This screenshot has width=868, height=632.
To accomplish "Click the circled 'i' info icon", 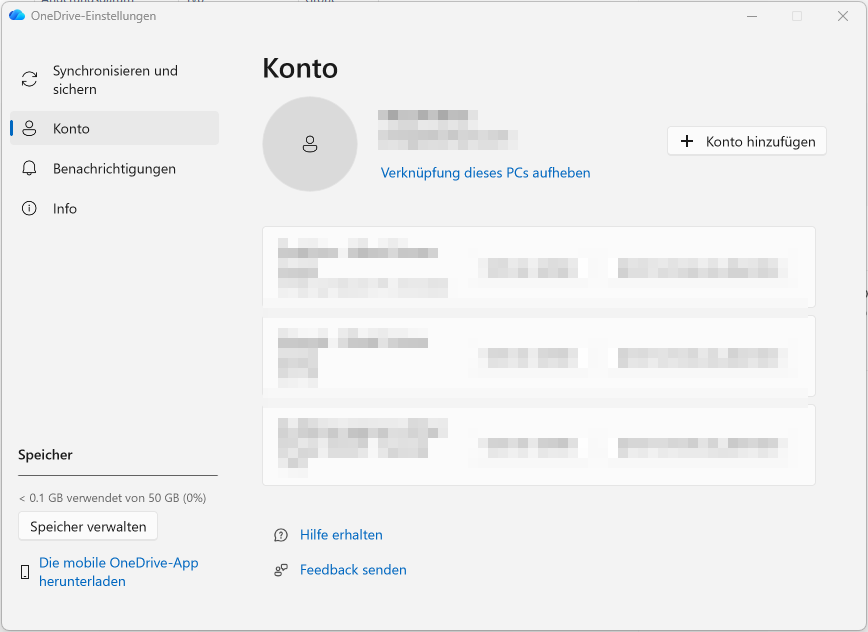I will pyautogui.click(x=30, y=209).
